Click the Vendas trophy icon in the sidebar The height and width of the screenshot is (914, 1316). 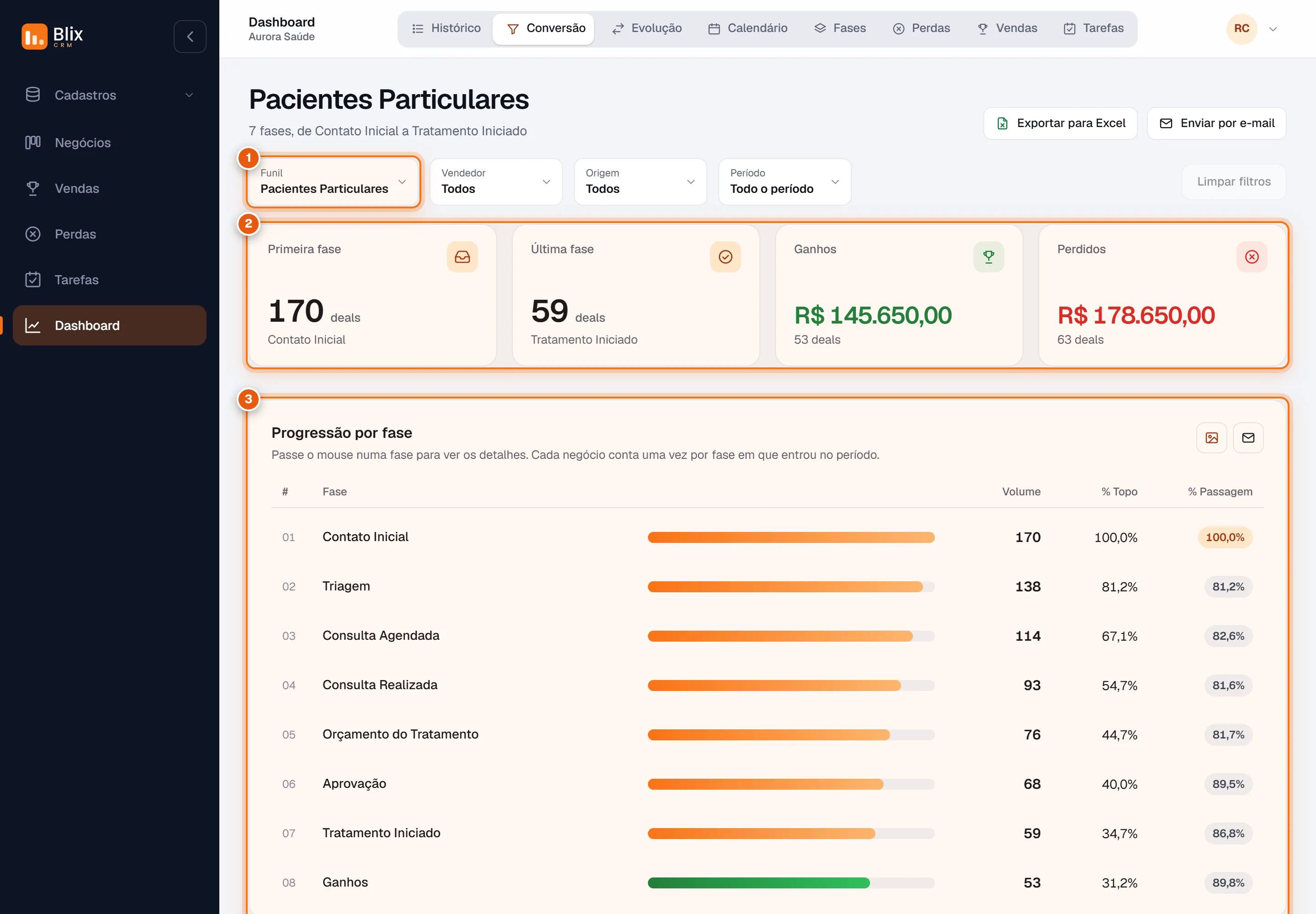(33, 188)
